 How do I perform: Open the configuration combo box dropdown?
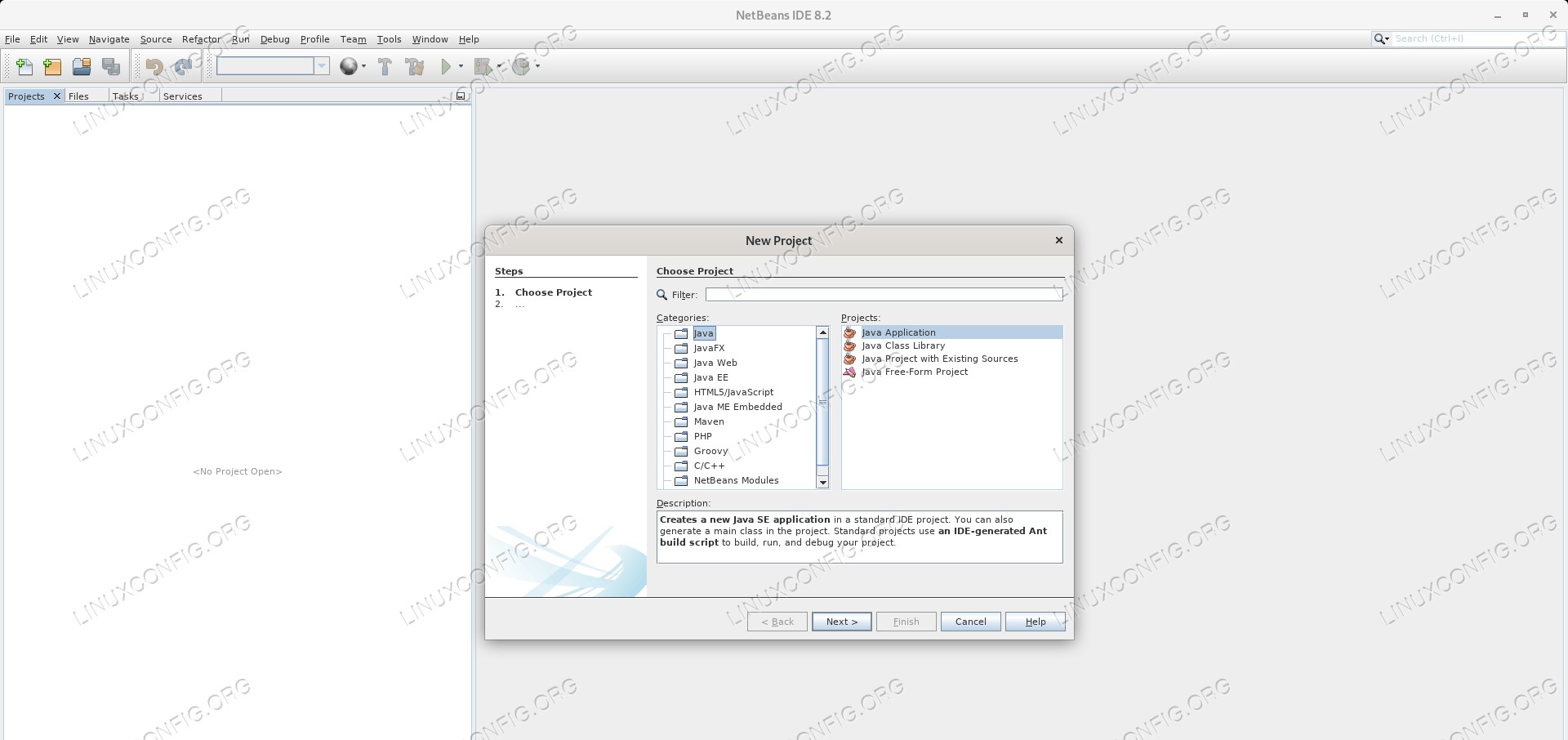pyautogui.click(x=322, y=66)
